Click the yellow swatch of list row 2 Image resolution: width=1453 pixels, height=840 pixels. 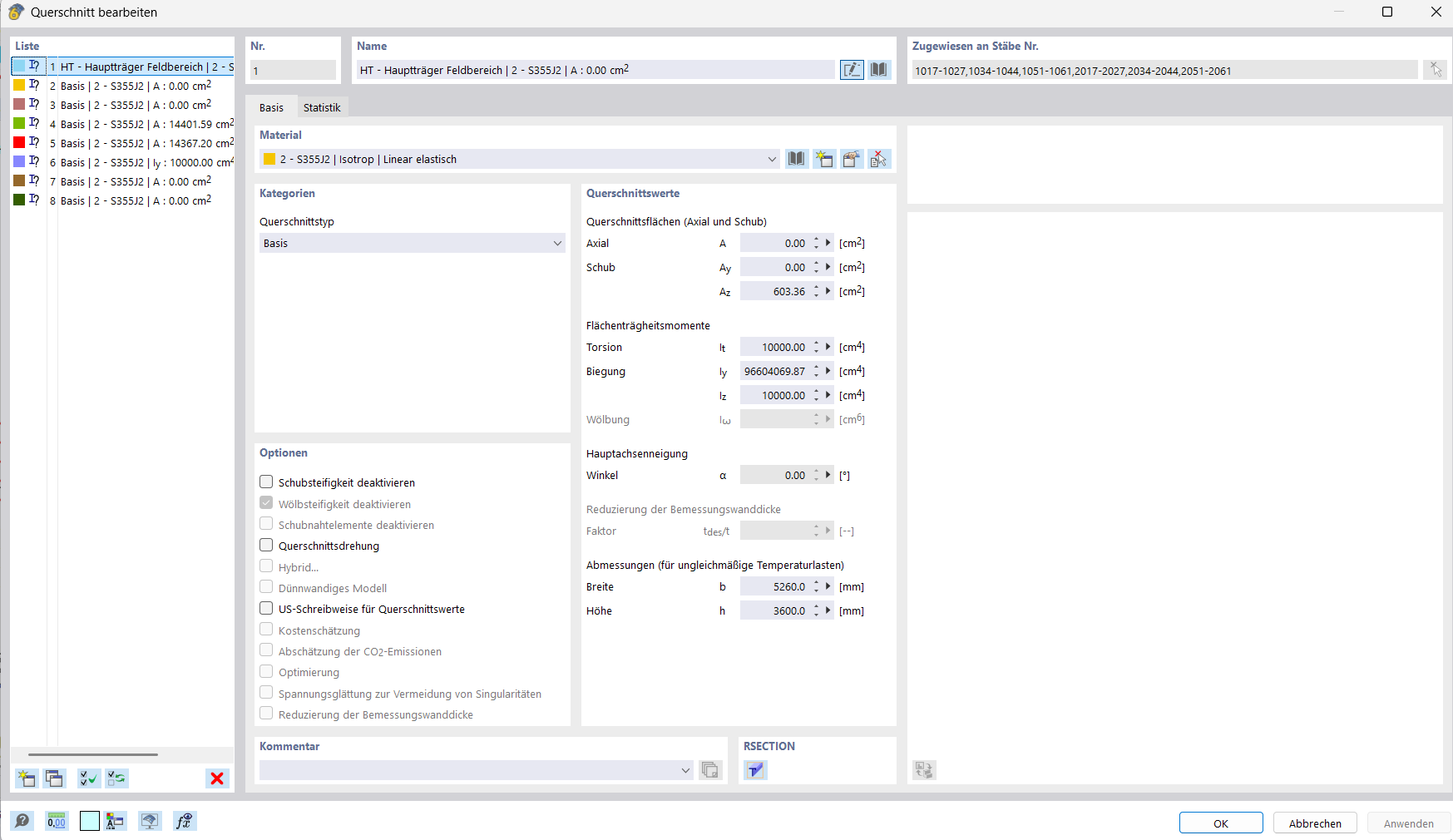click(x=19, y=85)
